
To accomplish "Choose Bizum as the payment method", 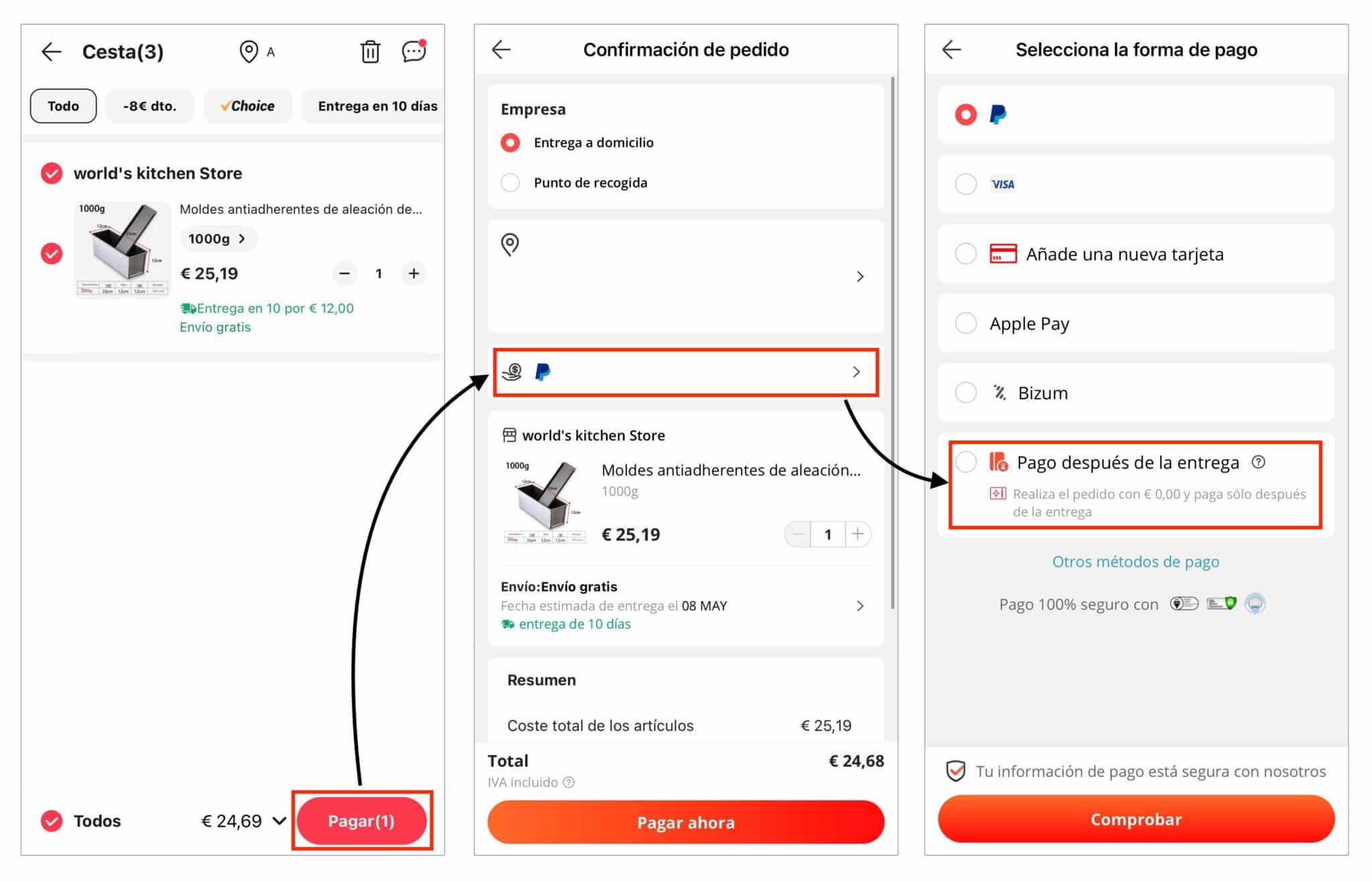I will coord(965,393).
